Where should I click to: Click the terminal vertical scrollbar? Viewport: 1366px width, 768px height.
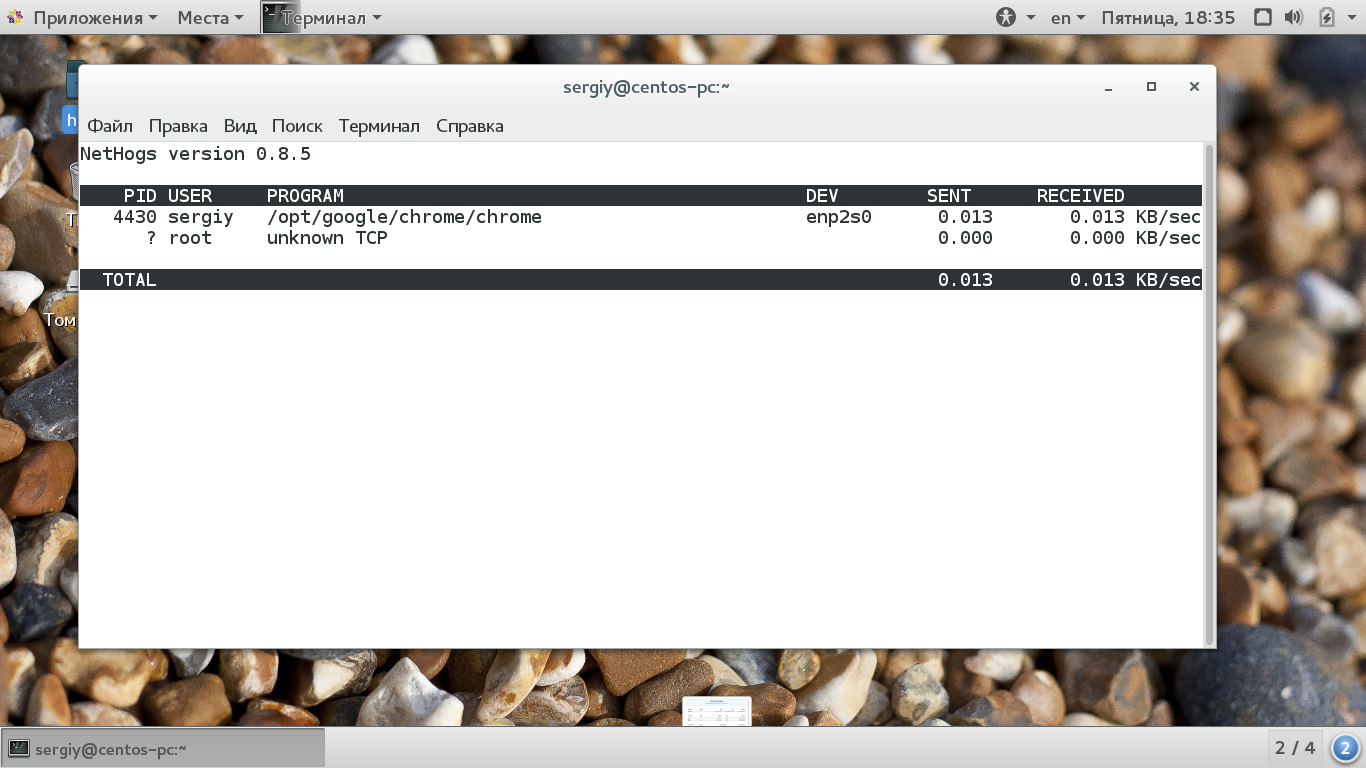[1209, 395]
